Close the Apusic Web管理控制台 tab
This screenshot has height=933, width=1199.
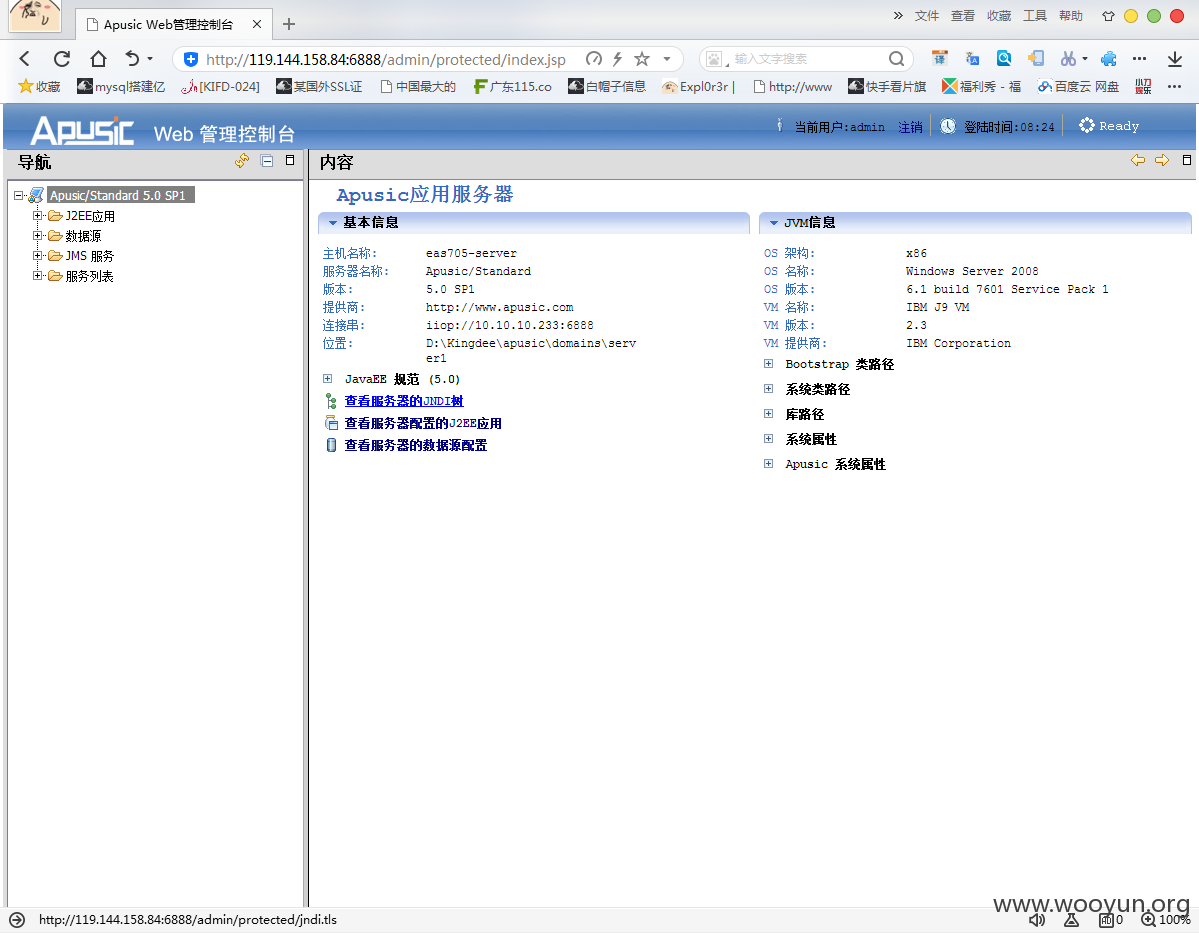[x=257, y=24]
